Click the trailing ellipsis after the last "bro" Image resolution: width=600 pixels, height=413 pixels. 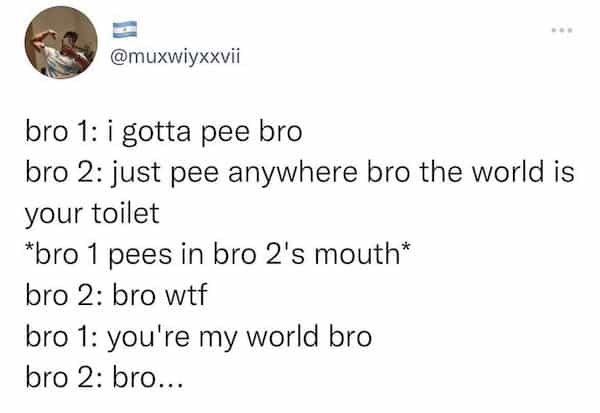(170, 385)
